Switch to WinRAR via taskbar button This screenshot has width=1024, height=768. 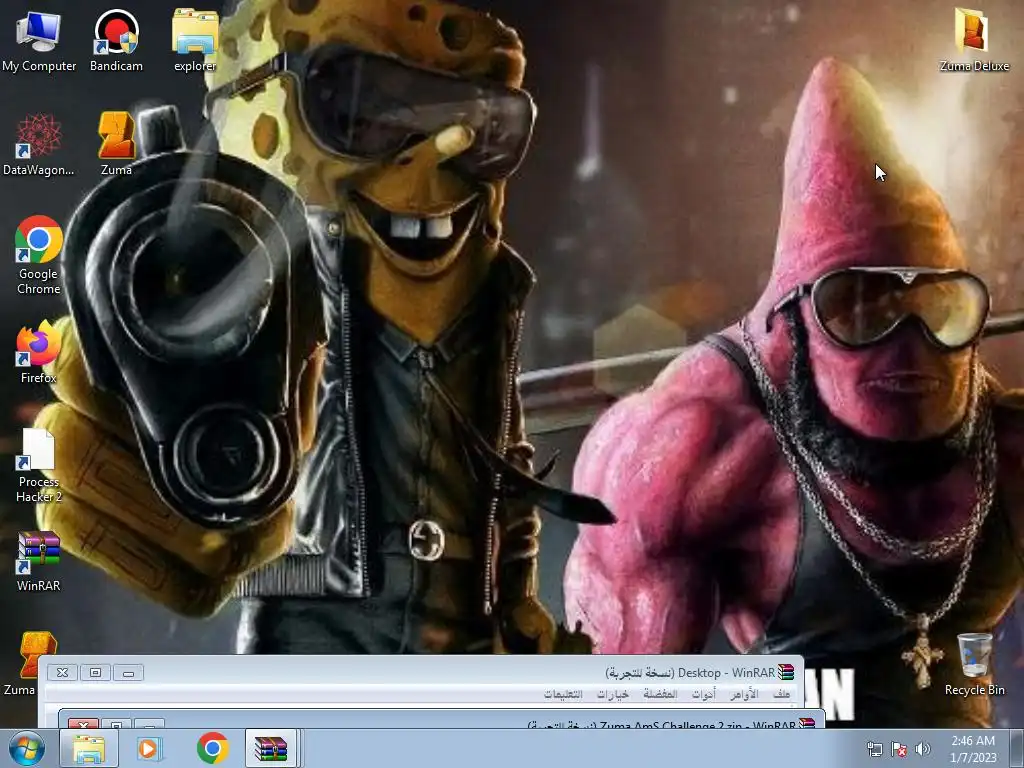(x=272, y=748)
